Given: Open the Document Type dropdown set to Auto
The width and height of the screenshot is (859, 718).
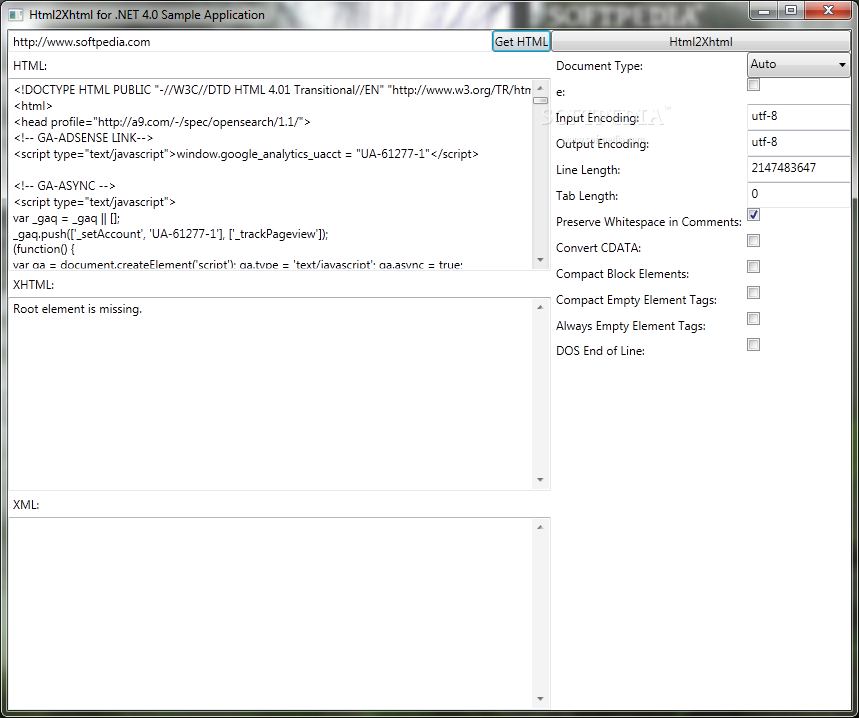Looking at the screenshot, I should [x=798, y=65].
